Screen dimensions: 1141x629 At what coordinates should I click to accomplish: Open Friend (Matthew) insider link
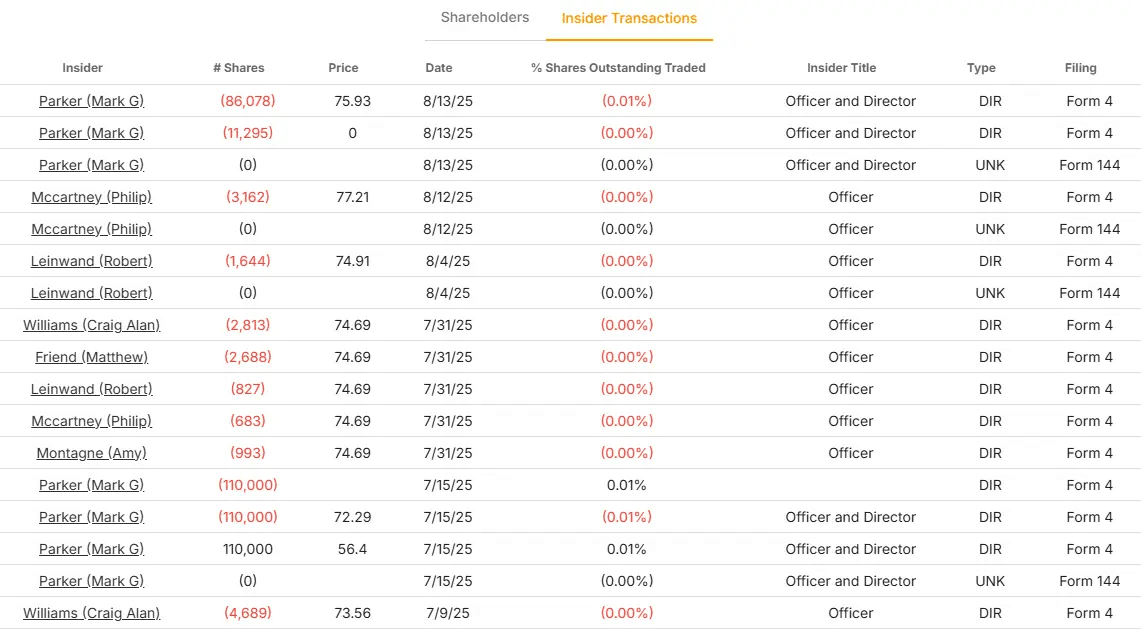pyautogui.click(x=91, y=357)
